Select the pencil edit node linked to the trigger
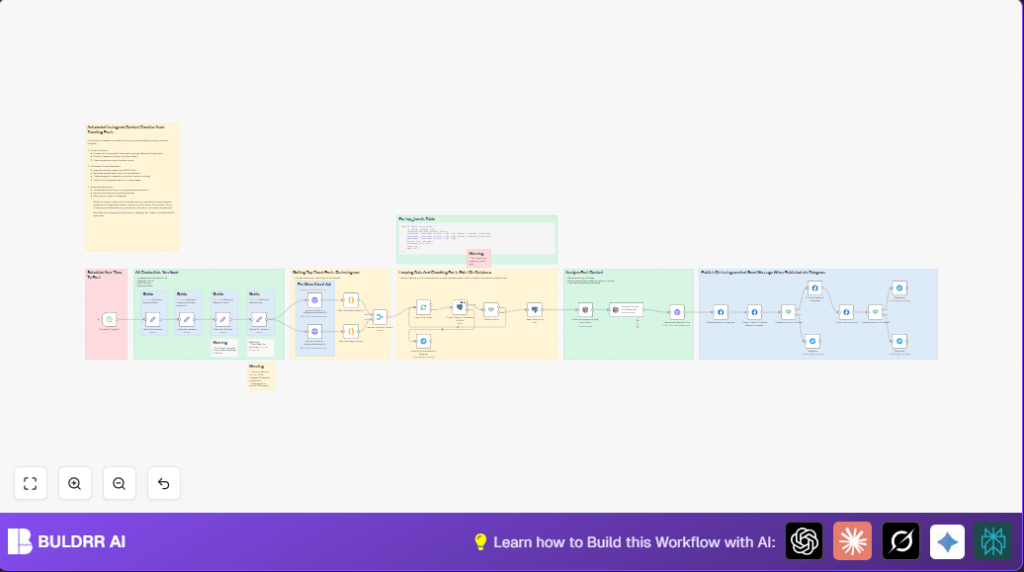The height and width of the screenshot is (572, 1024). tap(152, 319)
